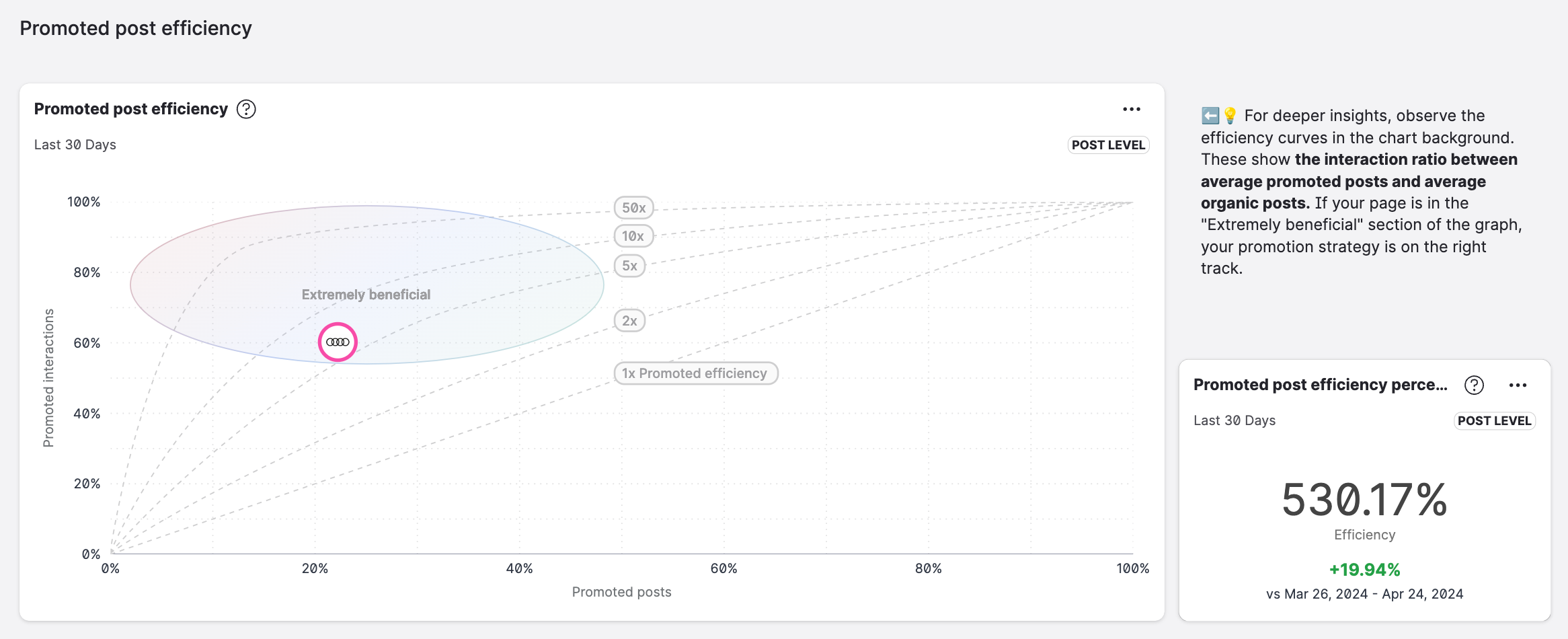Open three-dot menu on efficiency percentage card
Screen dimensions: 1568x639
coord(1518,385)
